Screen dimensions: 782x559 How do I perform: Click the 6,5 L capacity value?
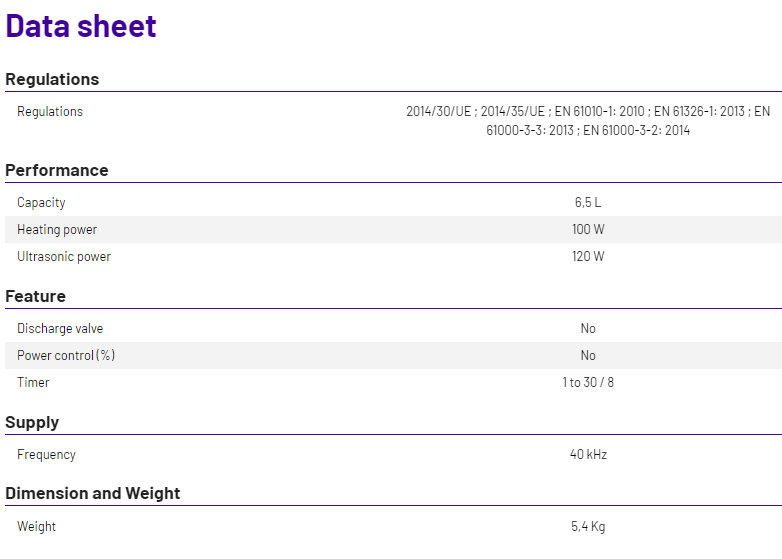588,202
